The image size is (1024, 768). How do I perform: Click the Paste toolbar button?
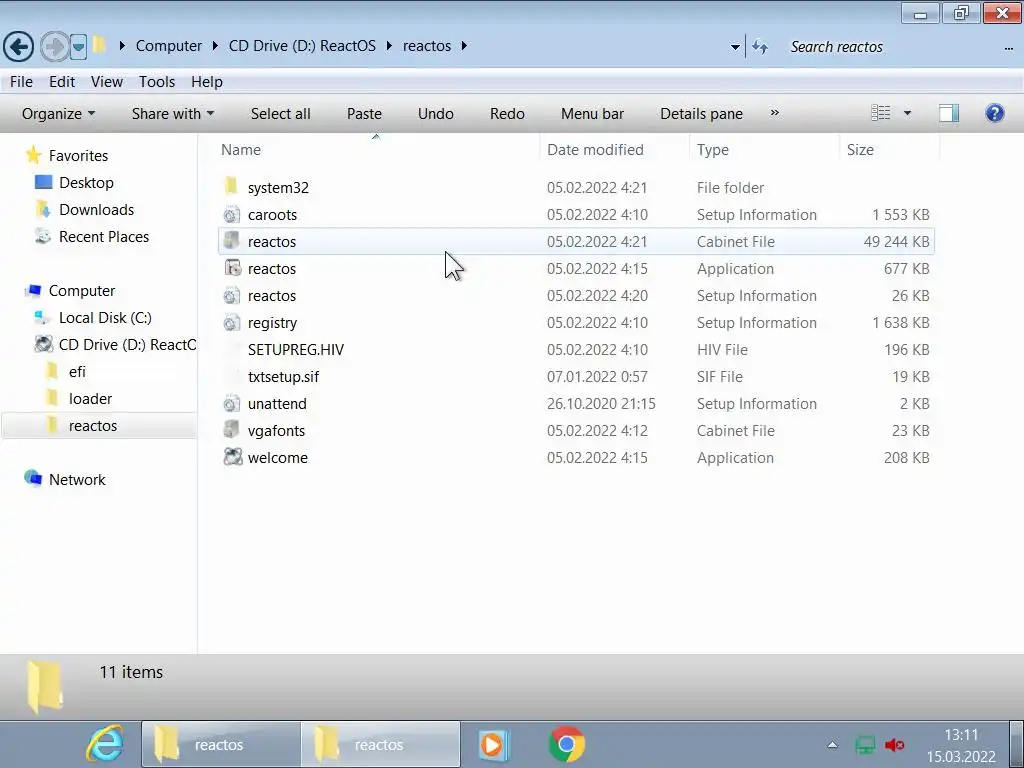pyautogui.click(x=364, y=114)
